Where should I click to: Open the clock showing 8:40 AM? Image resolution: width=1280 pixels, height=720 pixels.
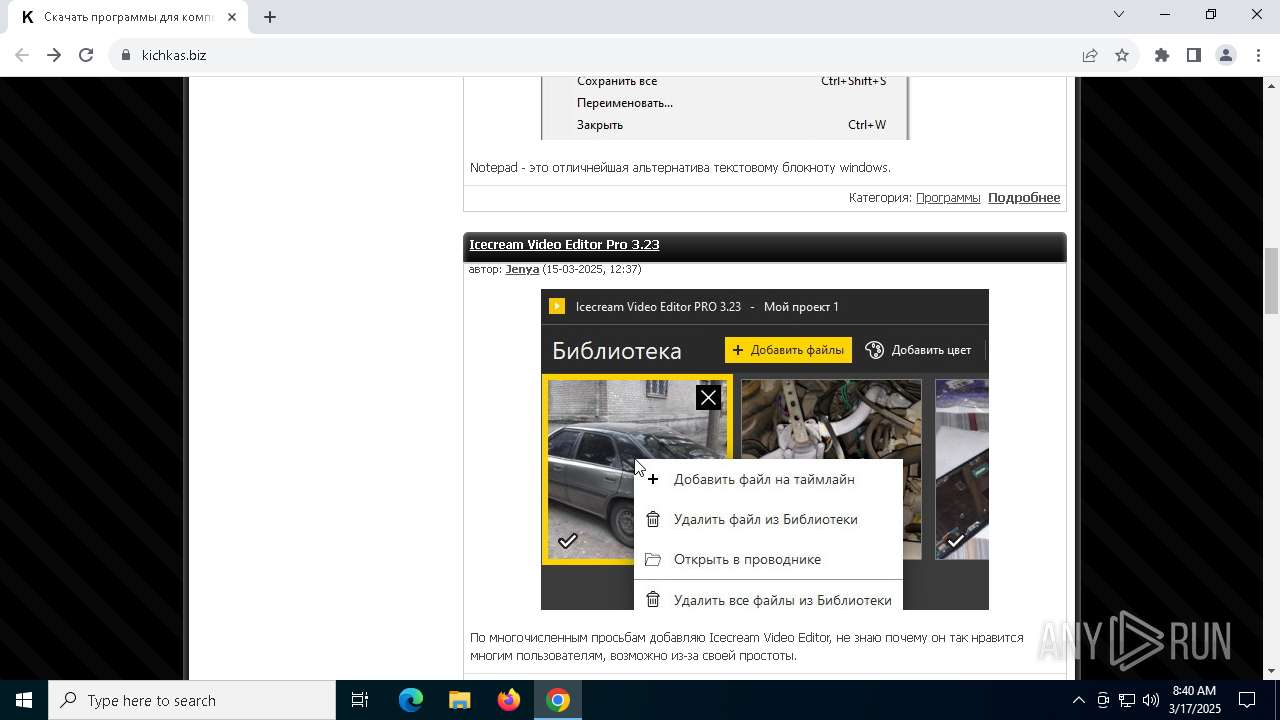click(1194, 700)
